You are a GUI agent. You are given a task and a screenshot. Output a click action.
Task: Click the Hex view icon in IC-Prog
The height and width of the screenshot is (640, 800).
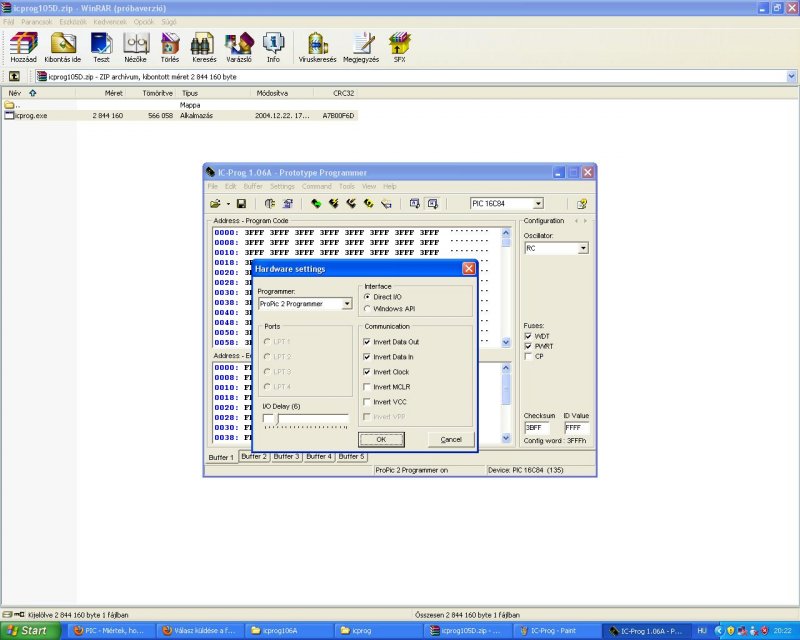pyautogui.click(x=433, y=204)
